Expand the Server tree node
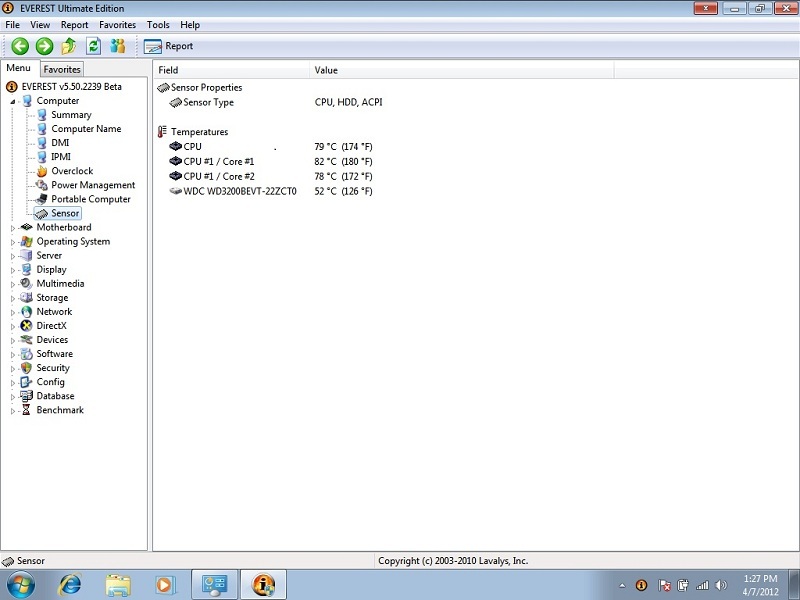Screen dimensions: 800x600 pos(13,256)
